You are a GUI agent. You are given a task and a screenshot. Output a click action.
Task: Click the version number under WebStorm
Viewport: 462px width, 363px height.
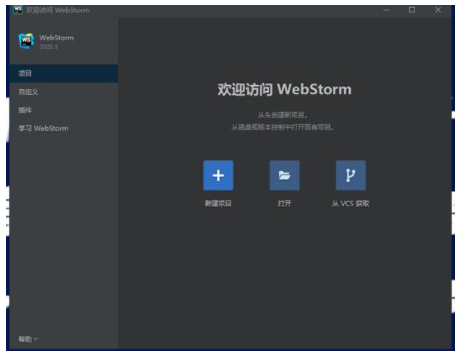coord(49,47)
